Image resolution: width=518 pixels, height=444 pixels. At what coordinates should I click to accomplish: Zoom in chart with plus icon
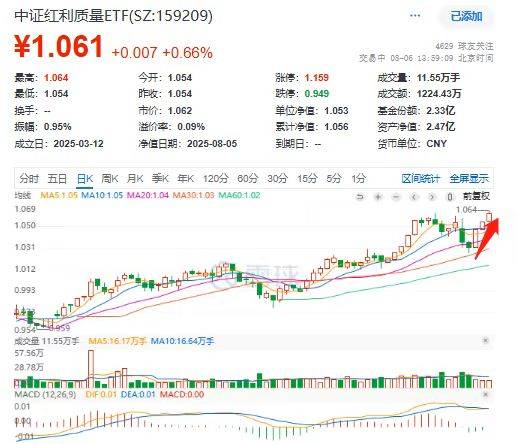pos(378,197)
